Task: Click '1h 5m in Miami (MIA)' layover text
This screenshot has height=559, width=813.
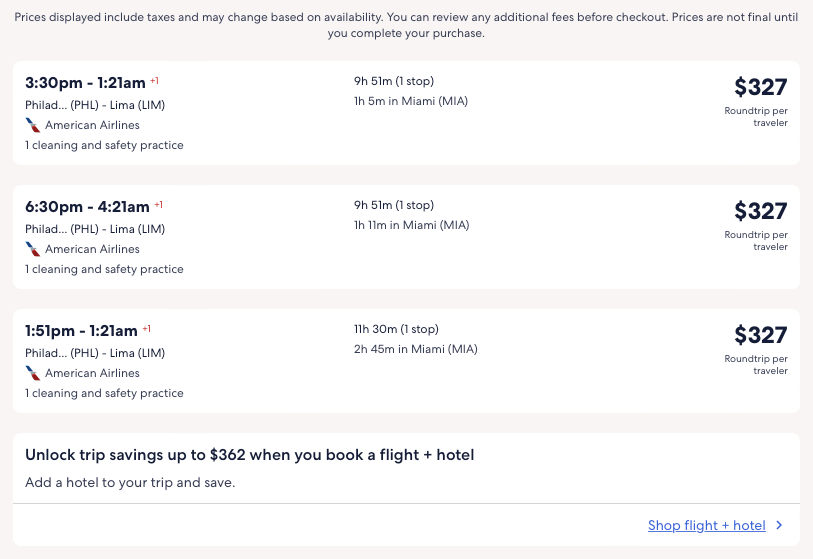Action: click(410, 101)
